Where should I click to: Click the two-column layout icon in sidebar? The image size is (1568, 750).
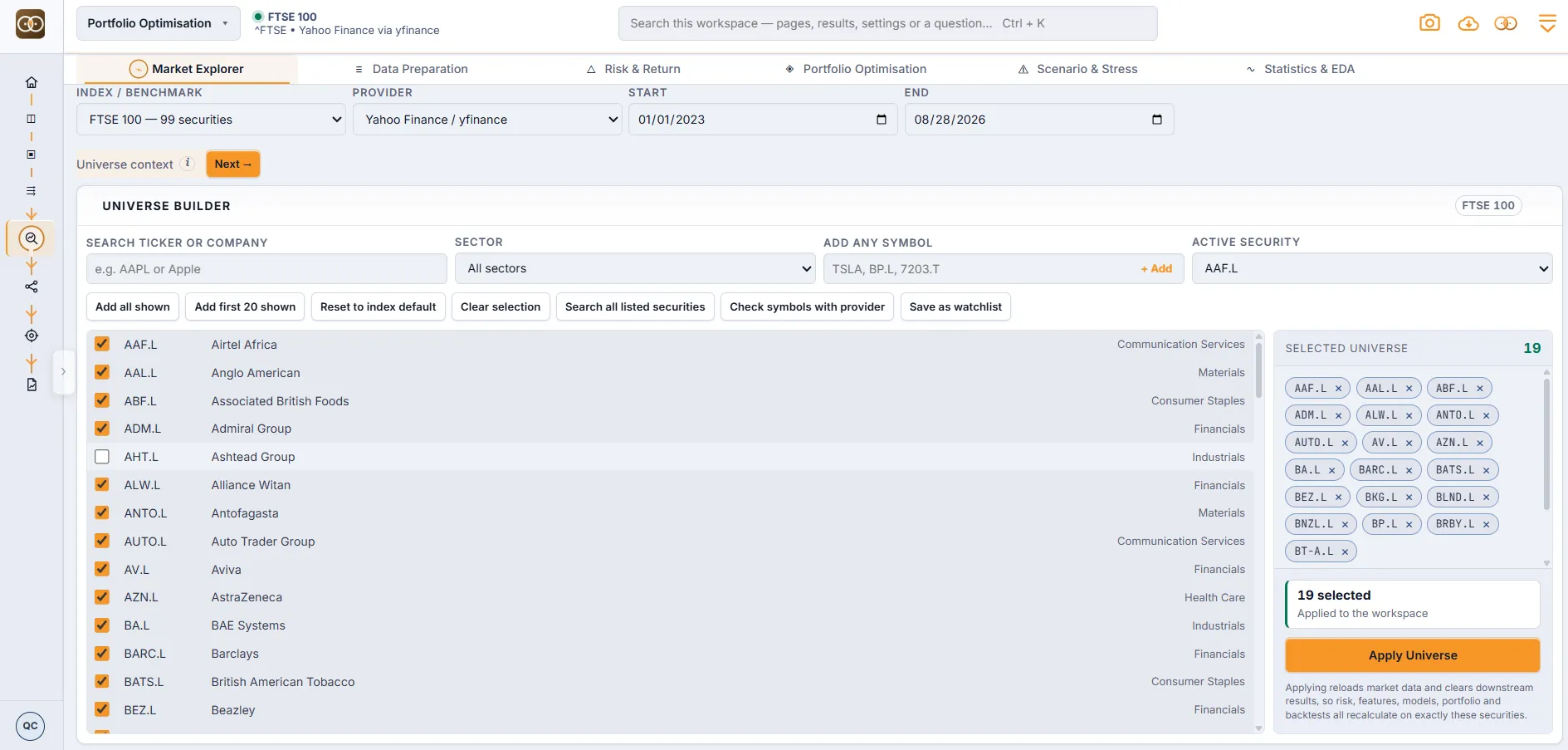32,119
